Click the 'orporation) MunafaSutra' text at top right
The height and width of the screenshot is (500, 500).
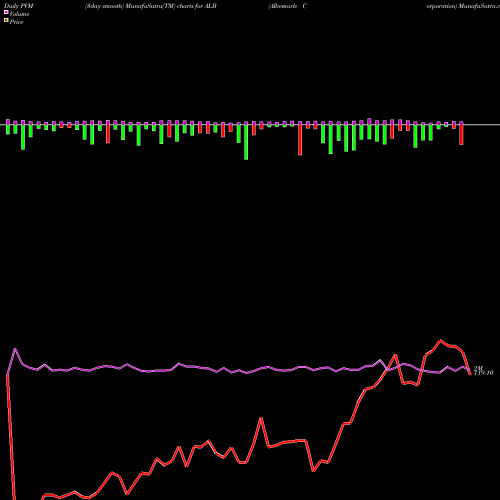pyautogui.click(x=463, y=6)
